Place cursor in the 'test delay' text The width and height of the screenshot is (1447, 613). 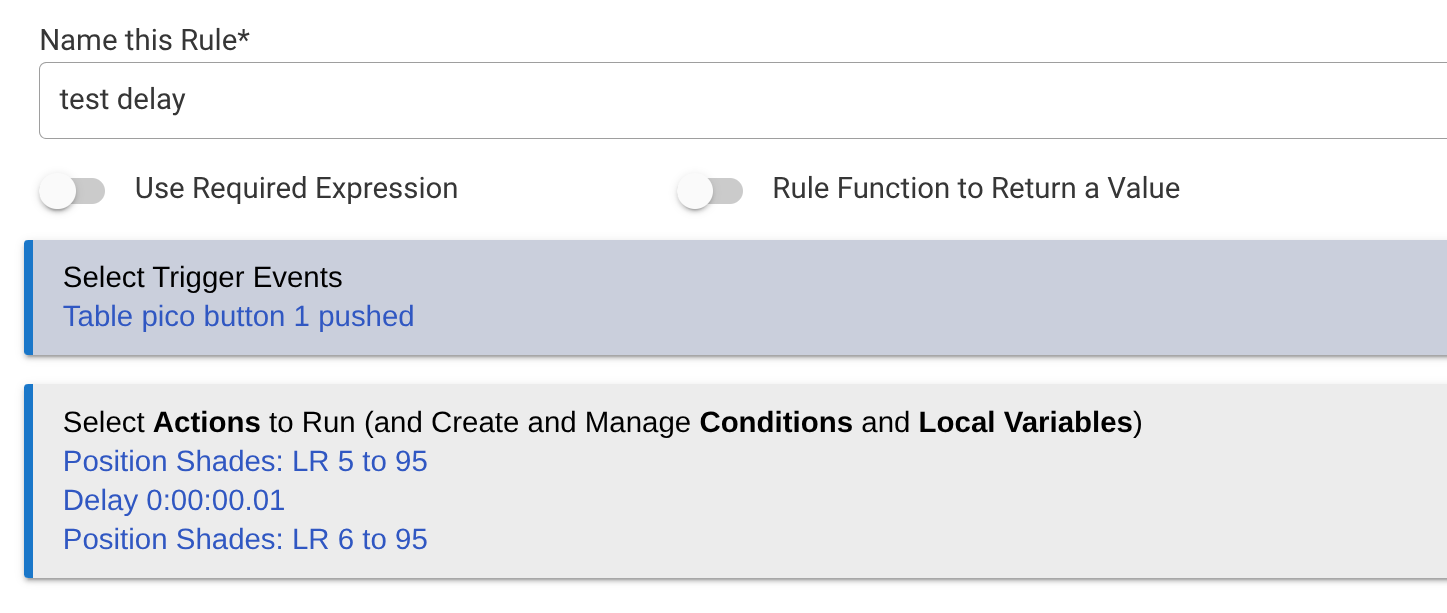click(x=123, y=100)
